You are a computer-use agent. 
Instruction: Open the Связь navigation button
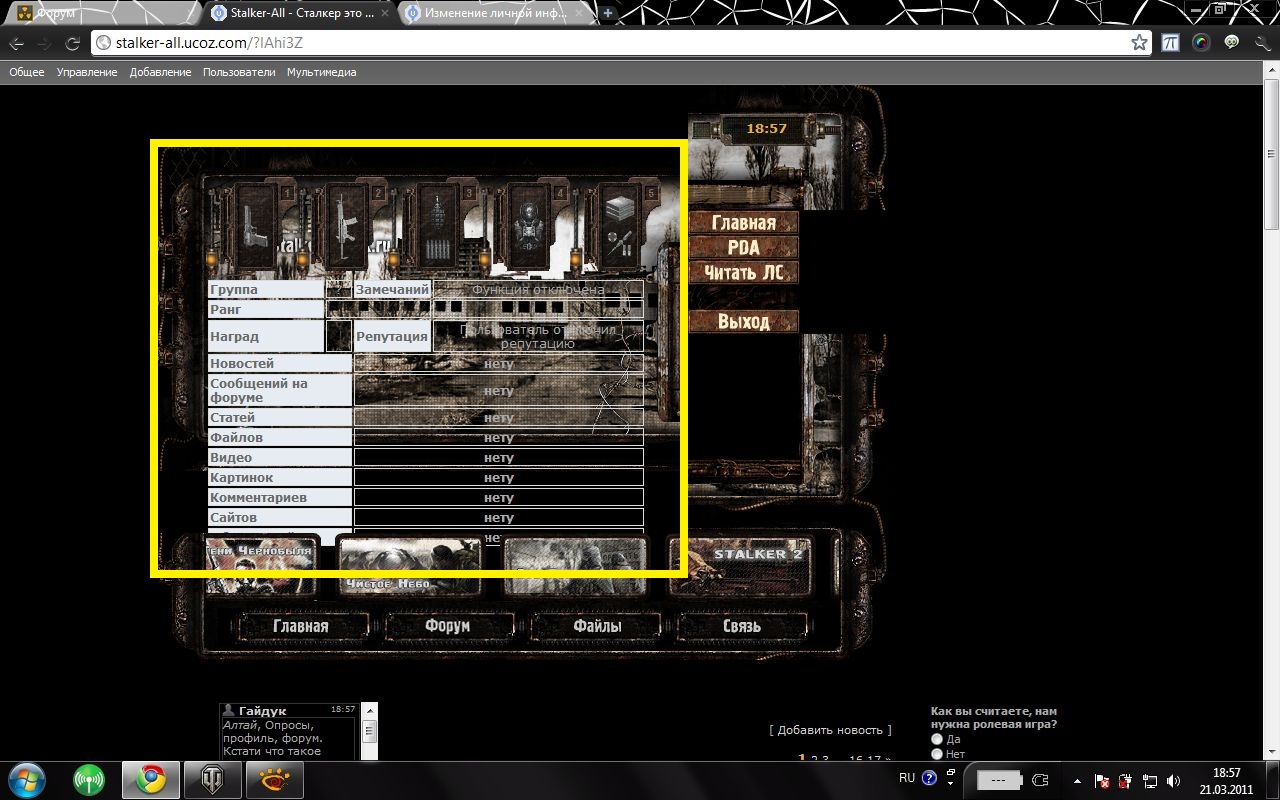[742, 626]
